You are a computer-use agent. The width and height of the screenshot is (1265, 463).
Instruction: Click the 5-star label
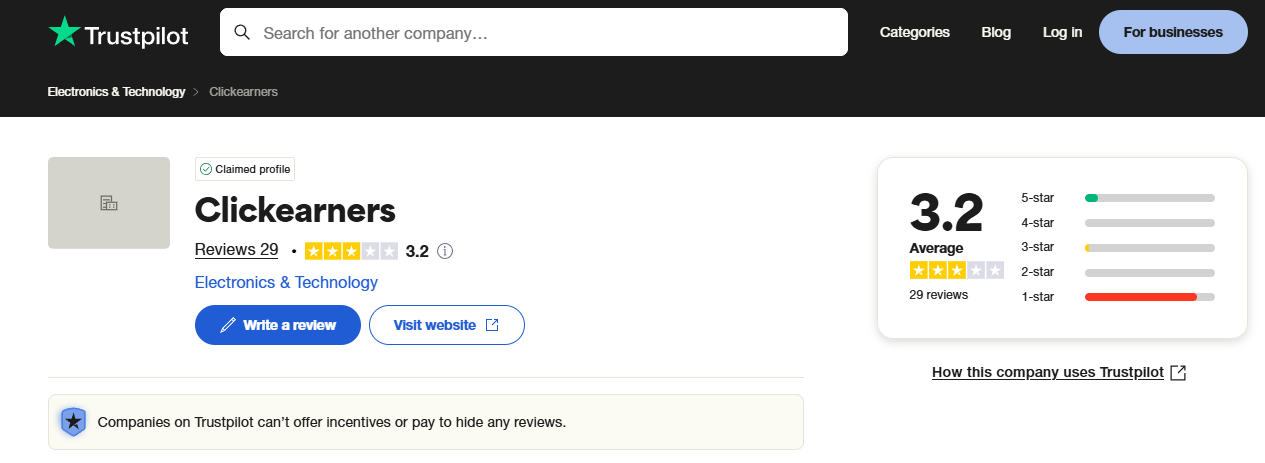[1038, 198]
